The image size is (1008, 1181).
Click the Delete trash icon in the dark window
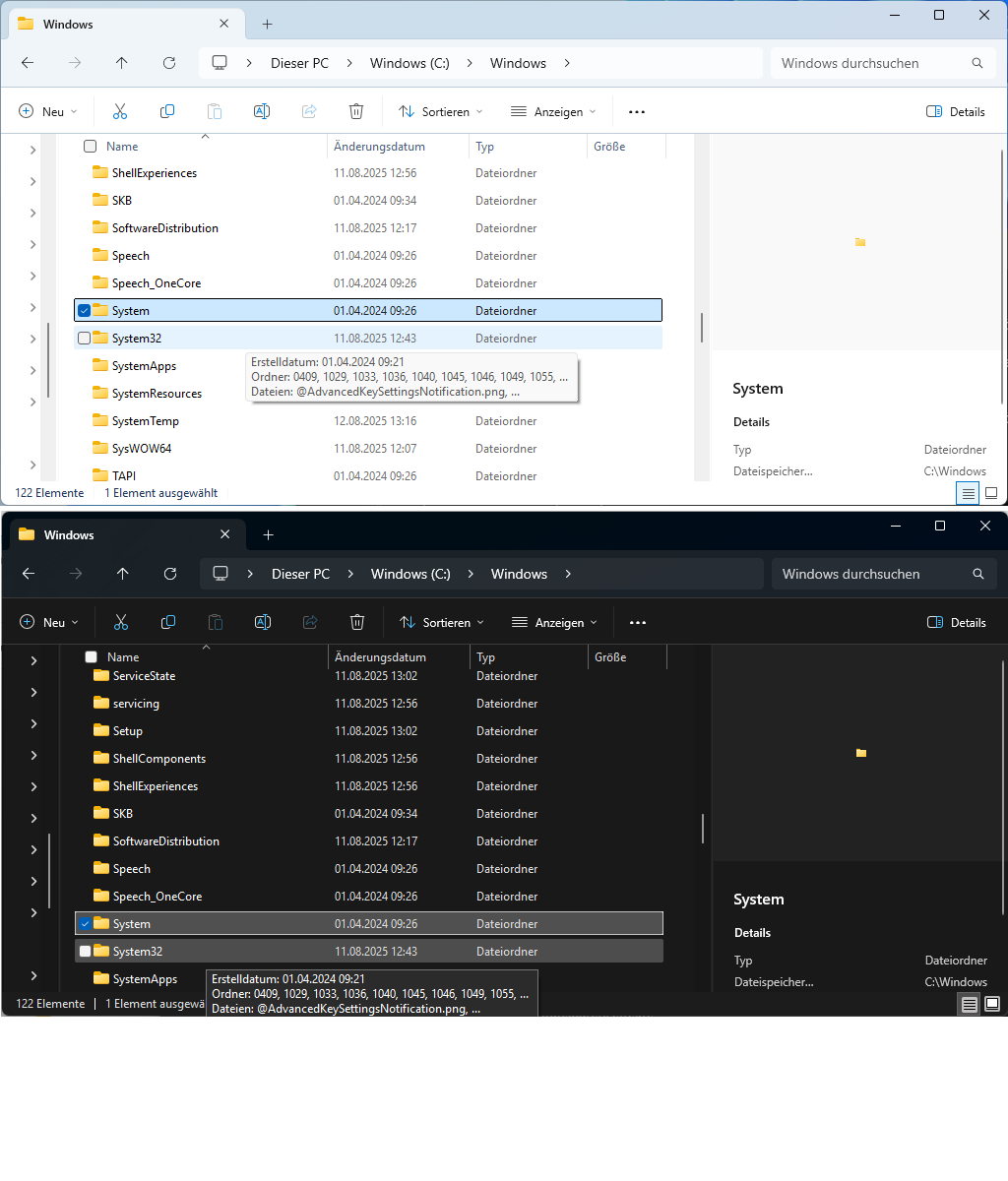tap(357, 622)
